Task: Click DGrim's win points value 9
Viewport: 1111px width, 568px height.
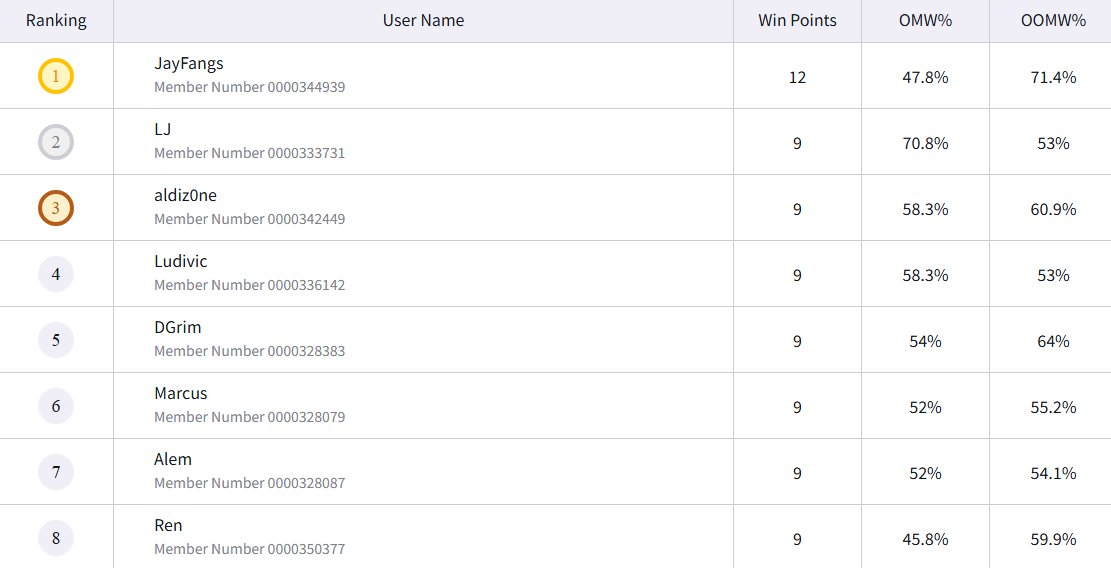Action: 797,340
